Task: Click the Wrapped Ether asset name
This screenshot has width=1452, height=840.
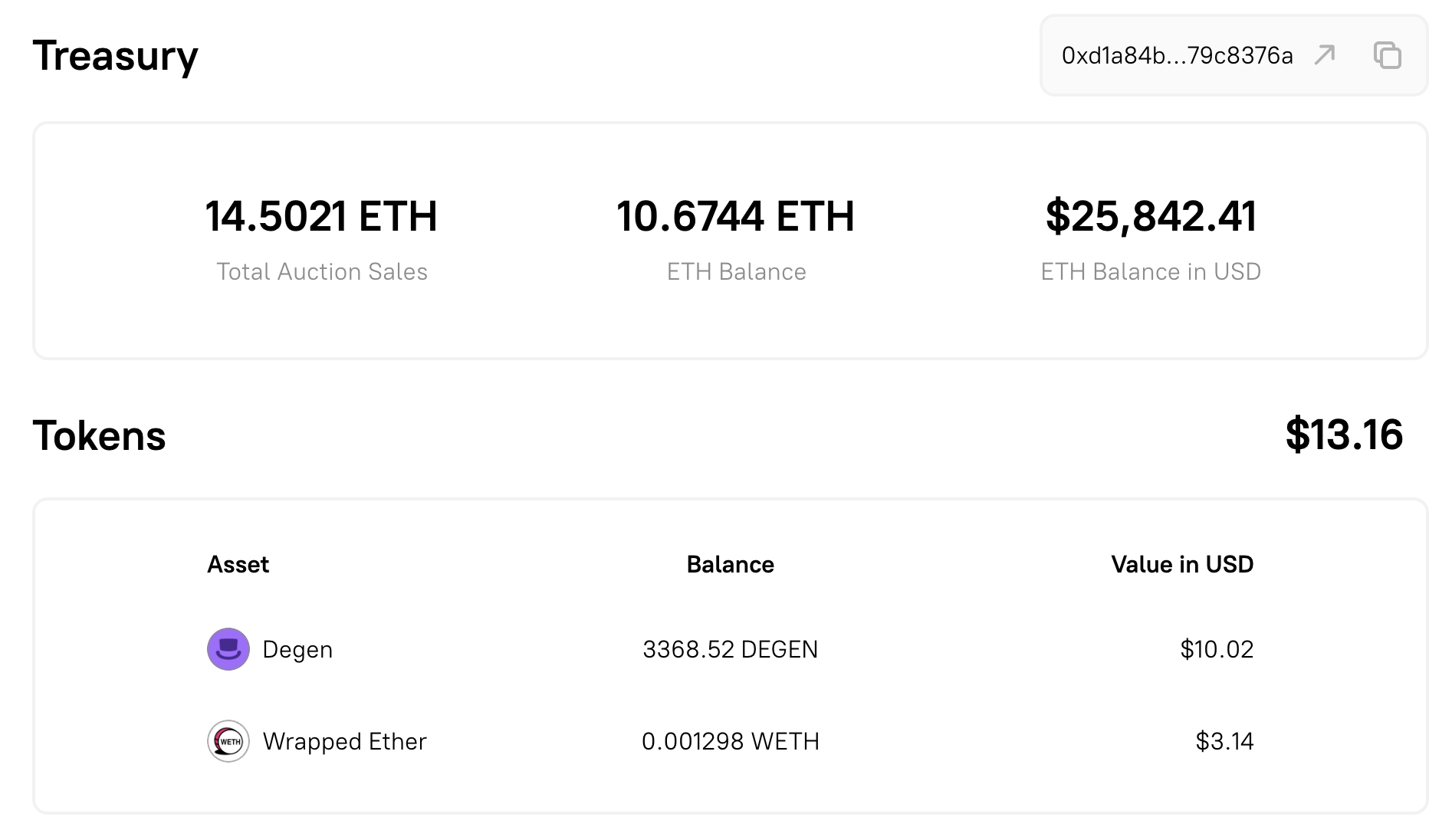Action: tap(344, 741)
